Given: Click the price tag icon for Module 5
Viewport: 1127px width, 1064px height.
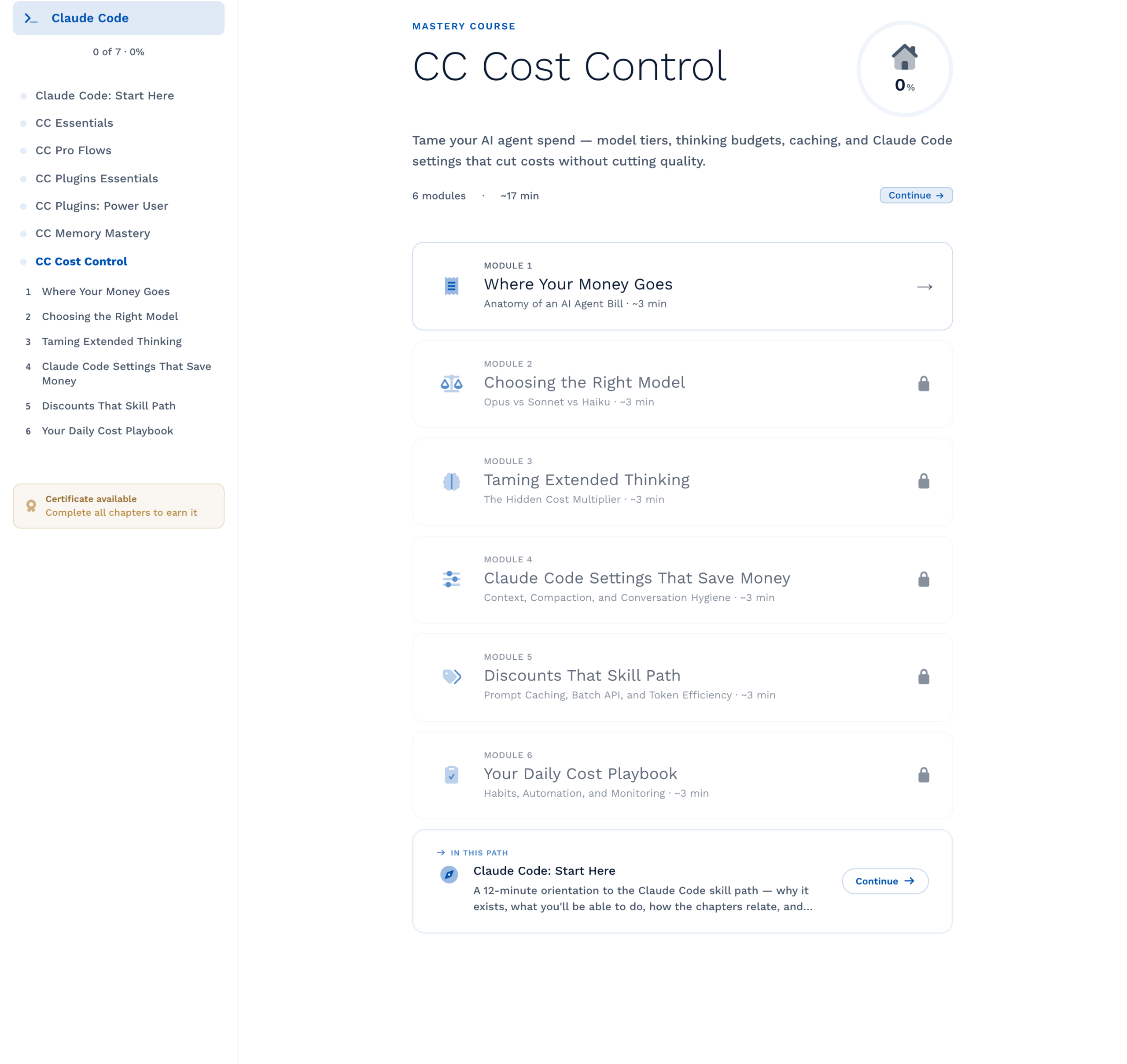Looking at the screenshot, I should [452, 676].
